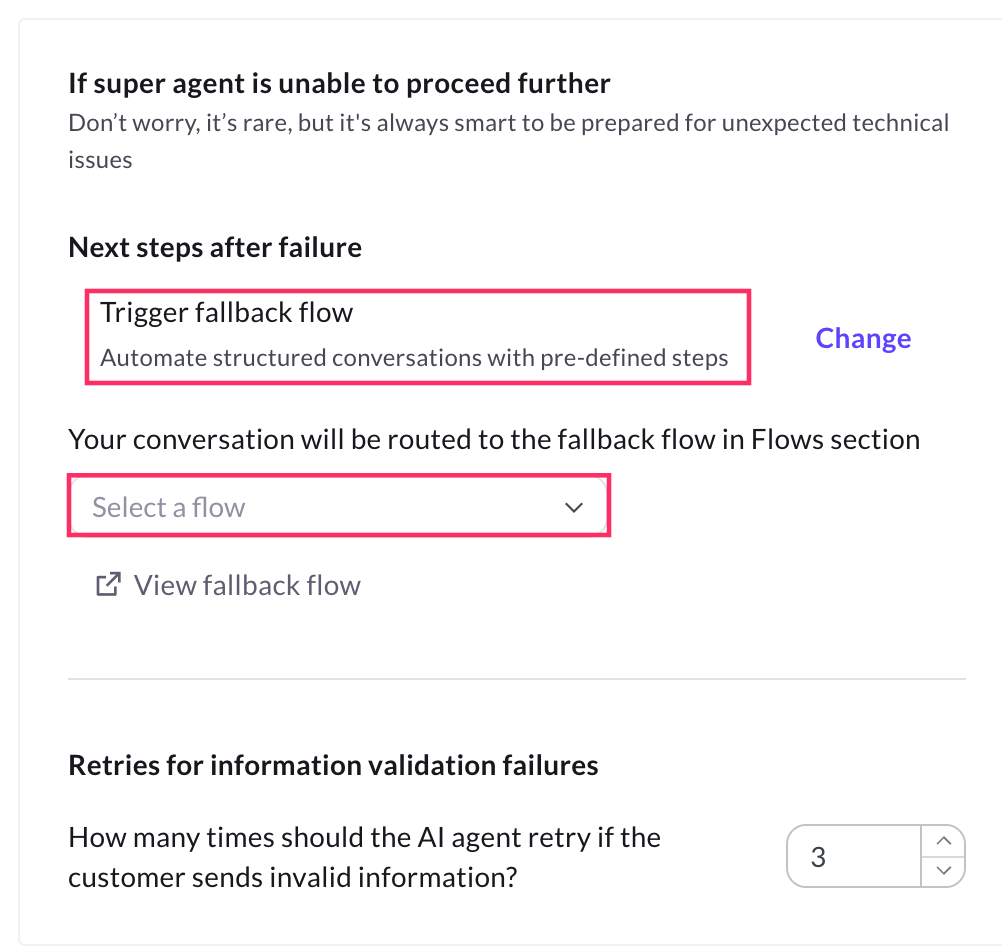Decrease retry count with the down arrow
Screen dimensions: 1002x948
point(942,871)
